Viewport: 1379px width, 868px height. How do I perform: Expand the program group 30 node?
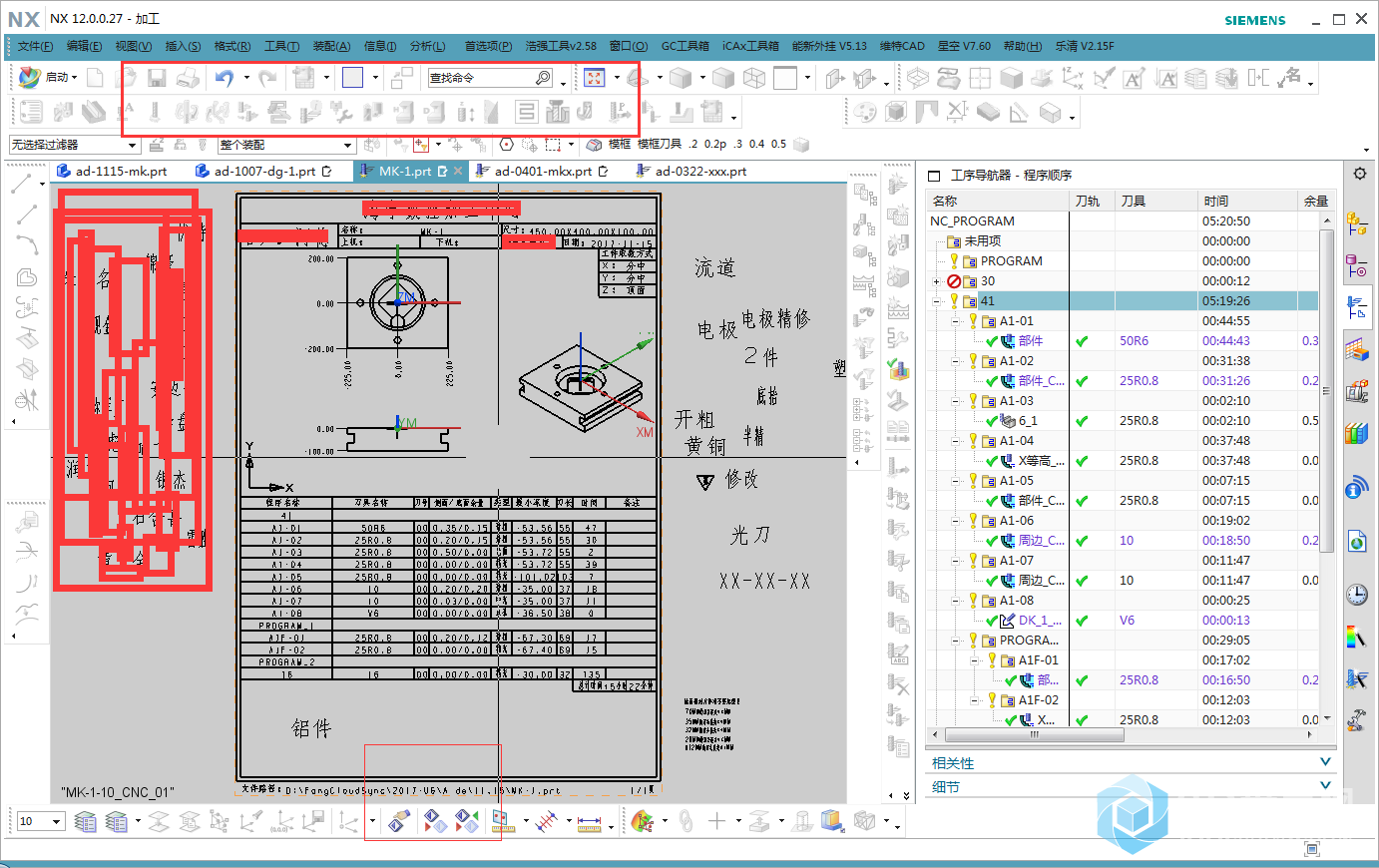click(x=936, y=281)
